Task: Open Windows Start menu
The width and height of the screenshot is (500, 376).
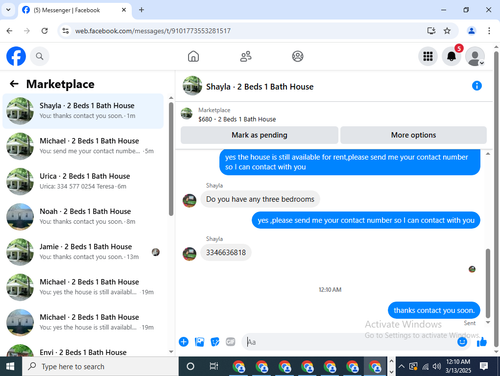Action: pos(10,366)
